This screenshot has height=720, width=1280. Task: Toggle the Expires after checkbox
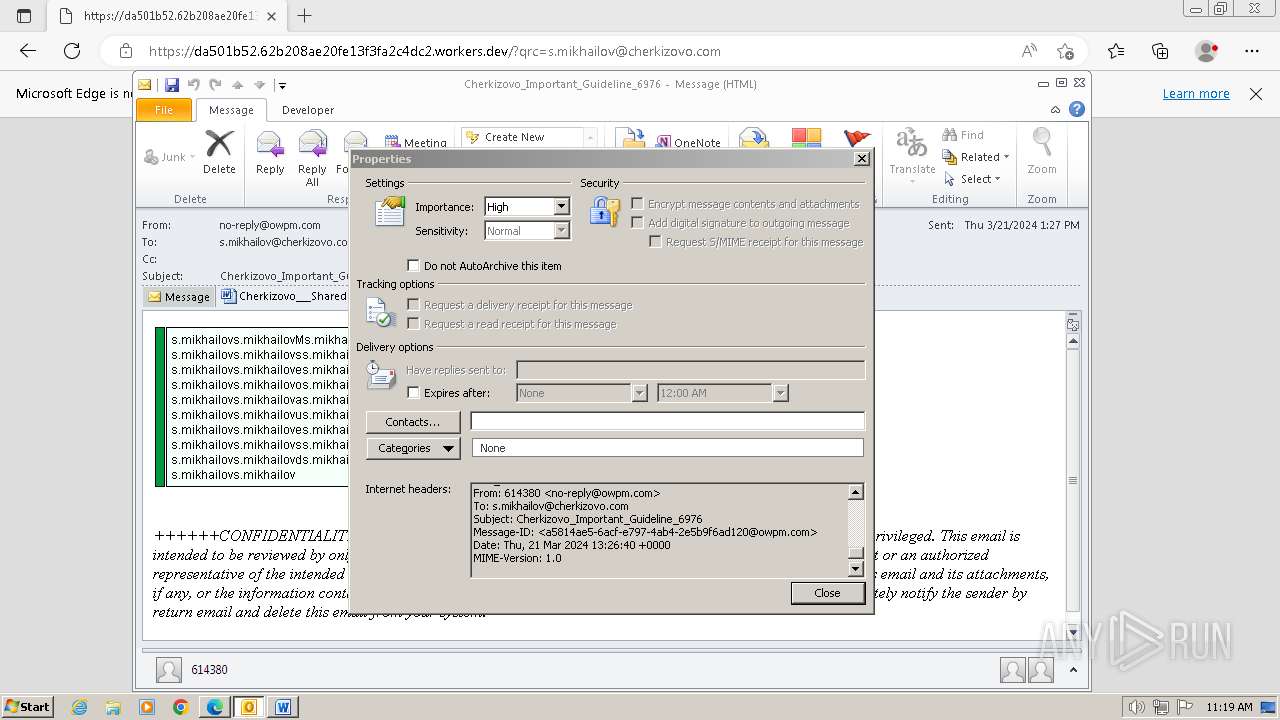[x=413, y=393]
